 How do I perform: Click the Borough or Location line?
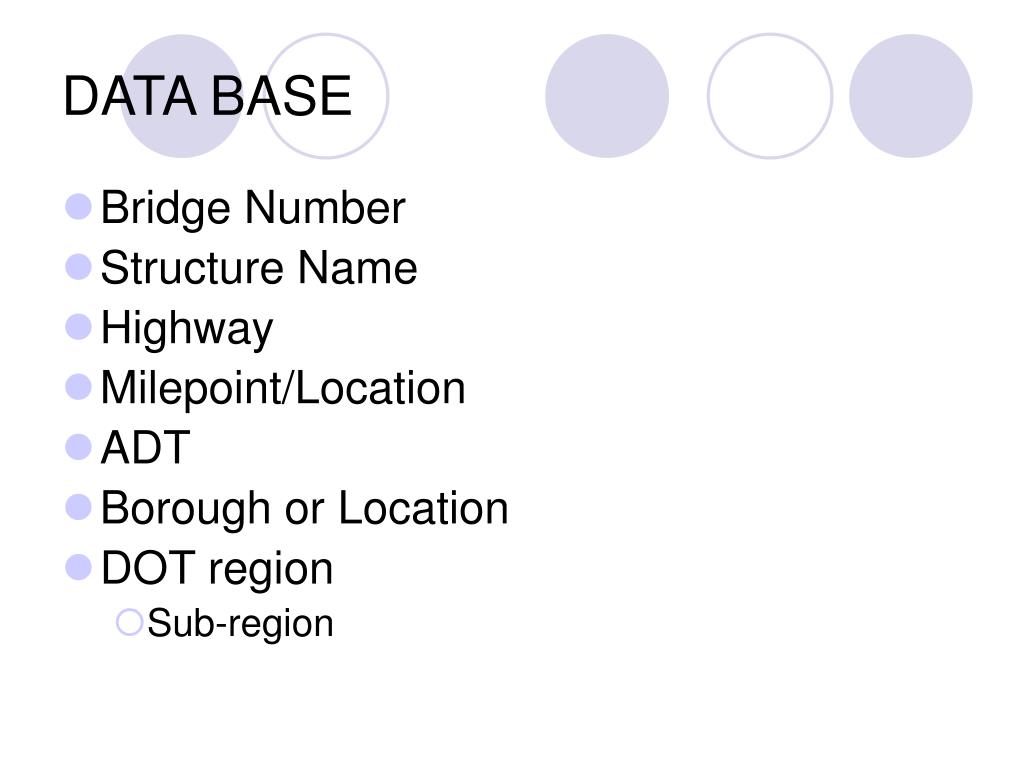click(x=304, y=509)
